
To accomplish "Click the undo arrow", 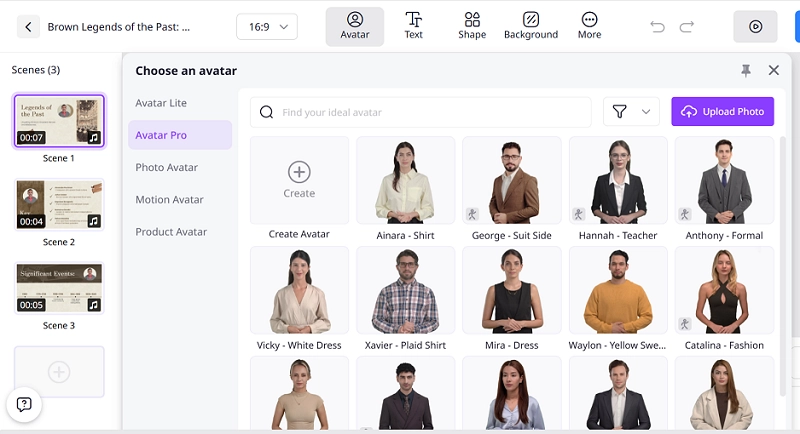I will click(657, 27).
